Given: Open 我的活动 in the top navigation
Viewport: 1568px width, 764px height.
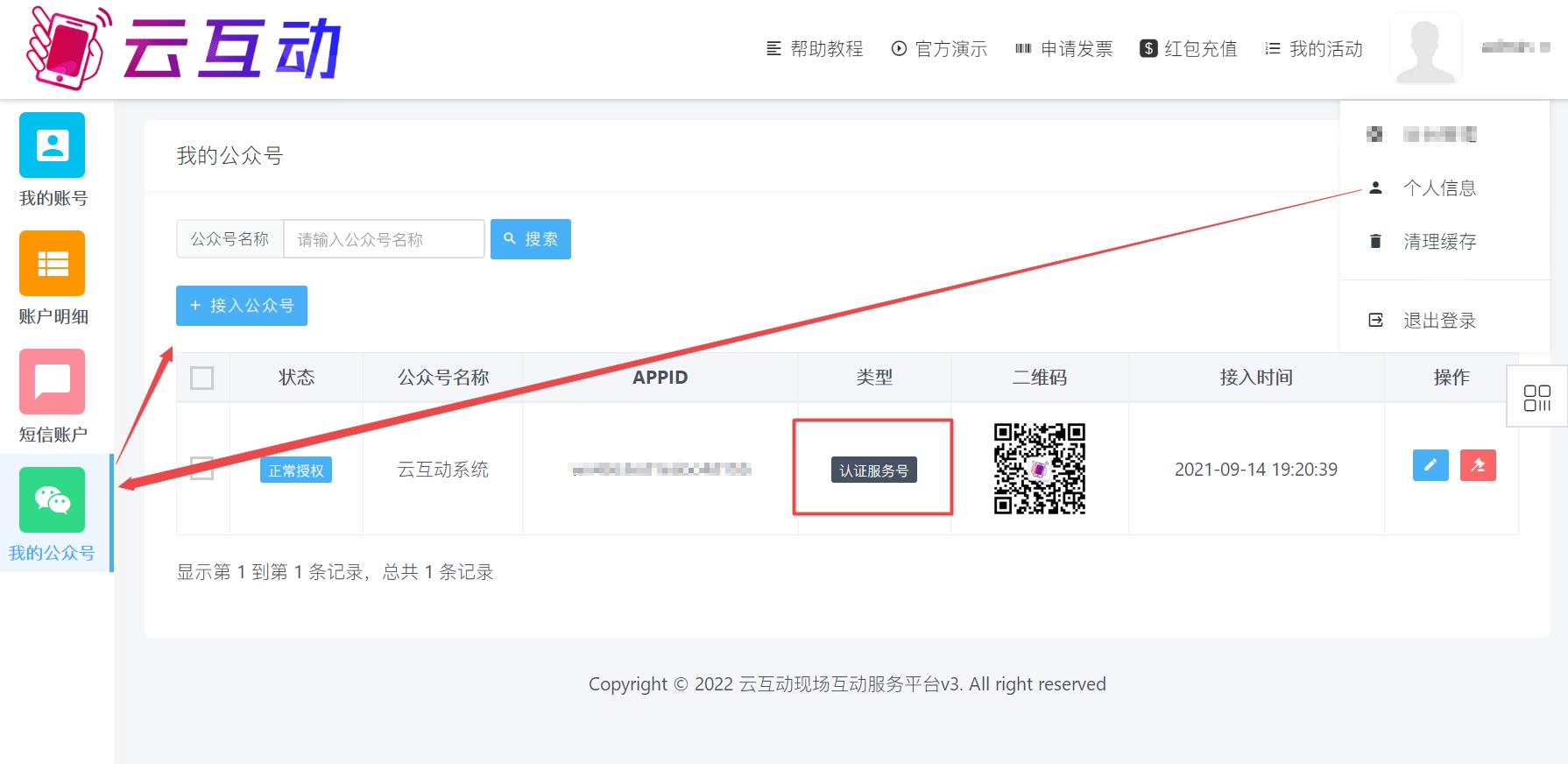Looking at the screenshot, I should pyautogui.click(x=1314, y=49).
